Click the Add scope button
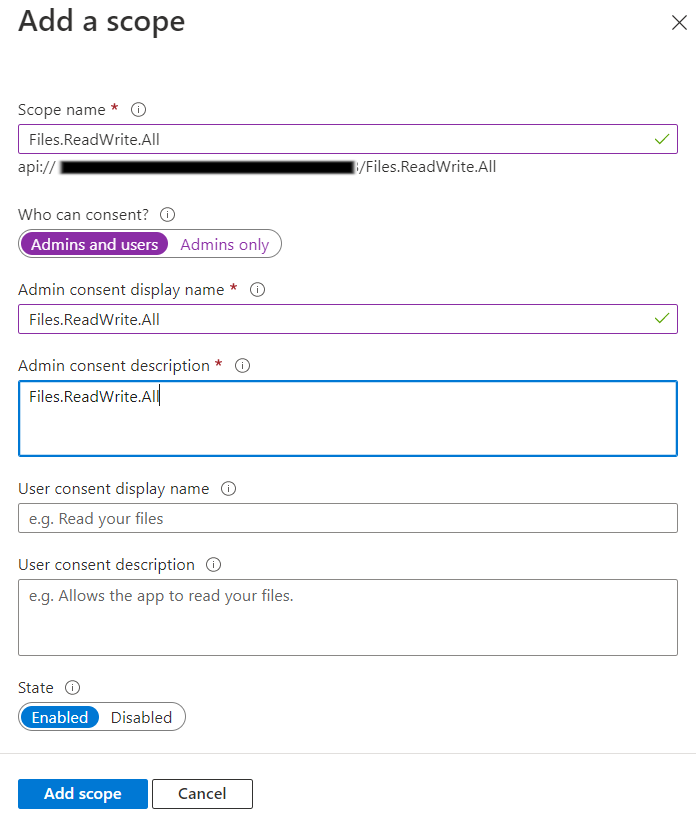The image size is (696, 815). click(x=82, y=793)
